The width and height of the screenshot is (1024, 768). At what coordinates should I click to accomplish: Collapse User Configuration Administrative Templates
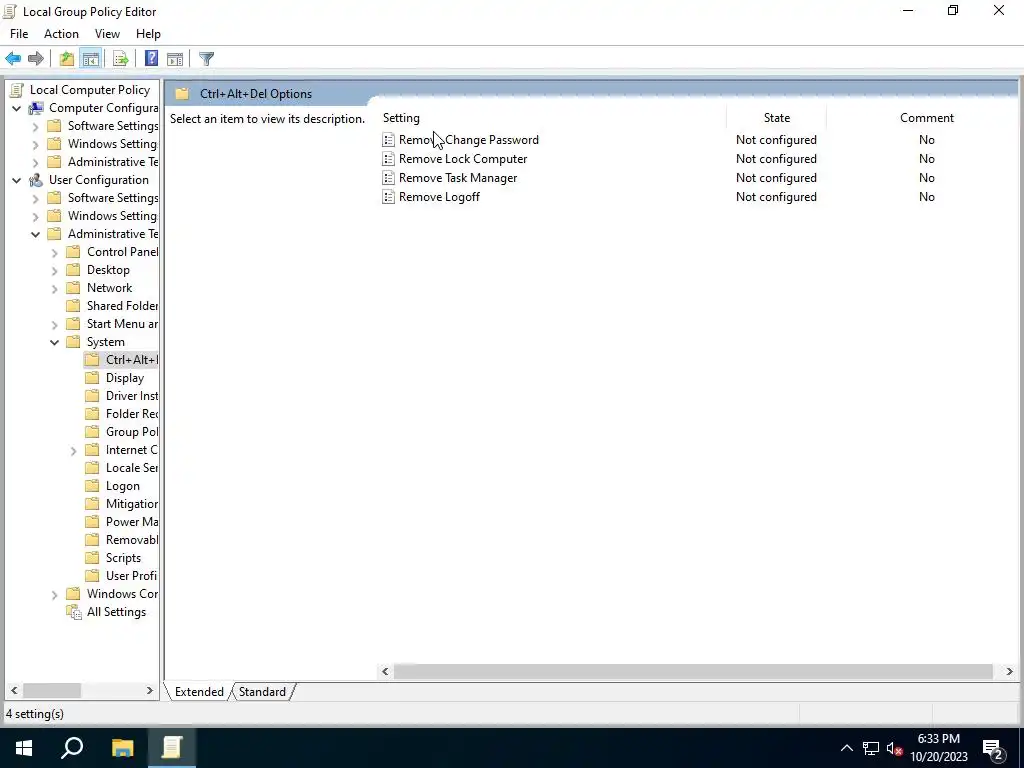35,234
